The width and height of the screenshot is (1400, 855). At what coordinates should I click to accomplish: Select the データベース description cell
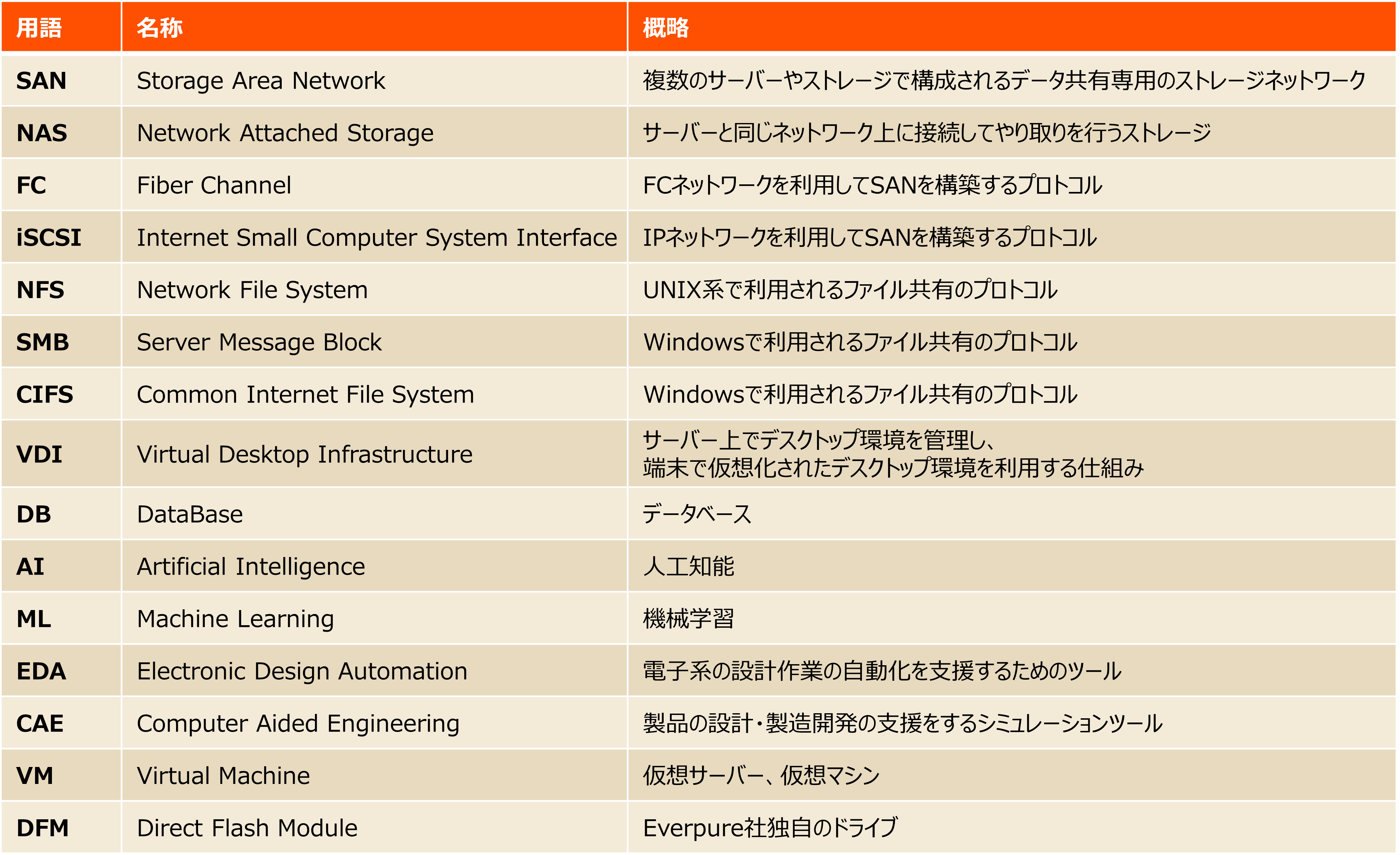point(697,514)
